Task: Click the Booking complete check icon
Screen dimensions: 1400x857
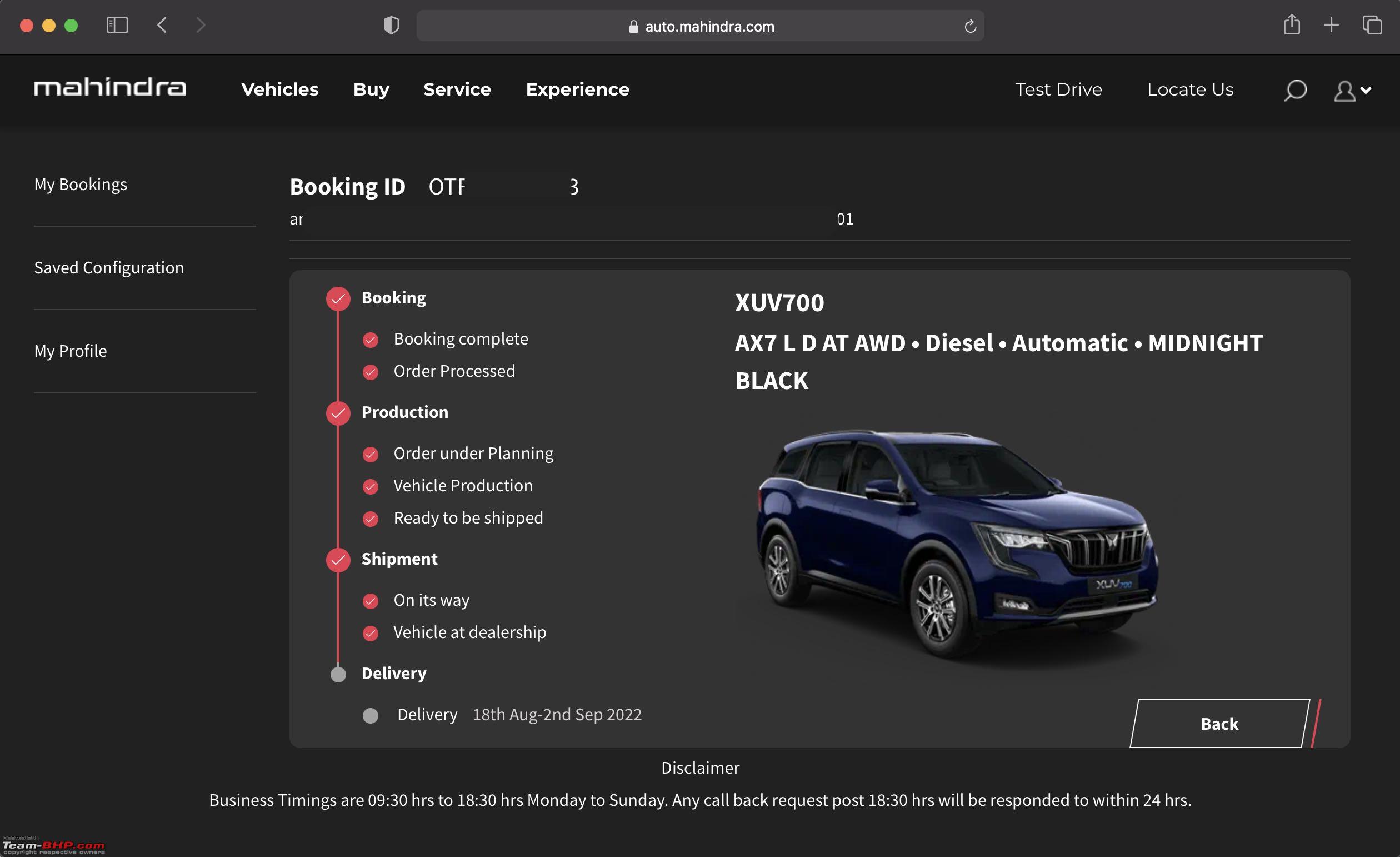Action: pyautogui.click(x=371, y=340)
